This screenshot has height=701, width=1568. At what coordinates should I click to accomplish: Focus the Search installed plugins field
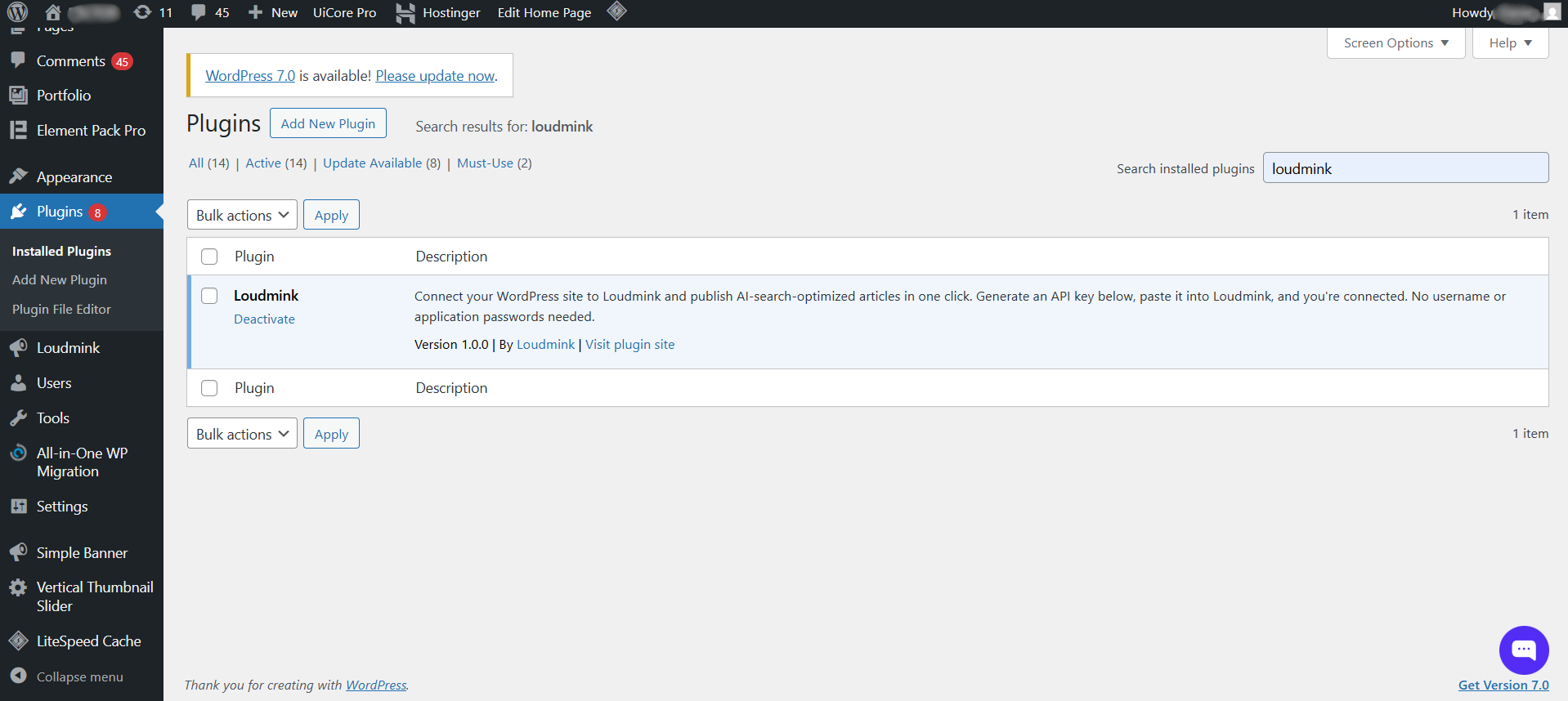(1405, 167)
